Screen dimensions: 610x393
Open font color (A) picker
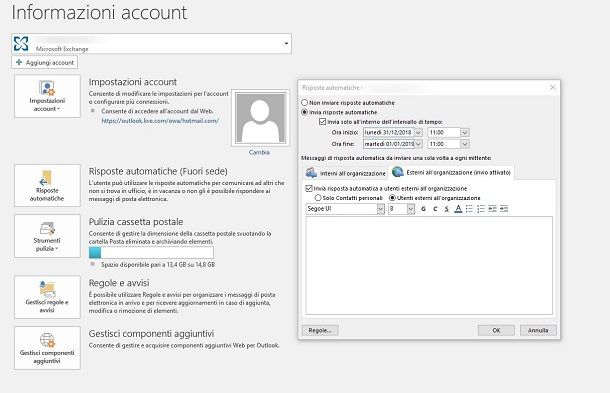(458, 209)
